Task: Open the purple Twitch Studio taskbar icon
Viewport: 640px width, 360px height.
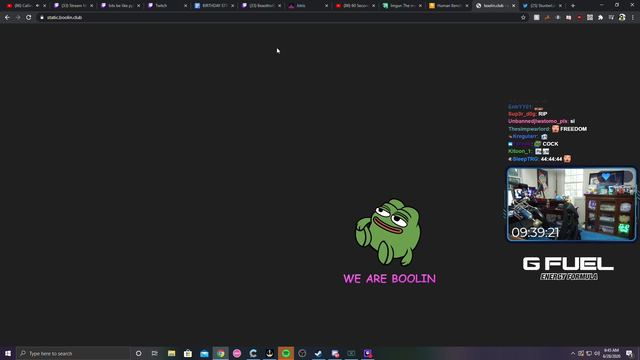Action: pyautogui.click(x=368, y=353)
